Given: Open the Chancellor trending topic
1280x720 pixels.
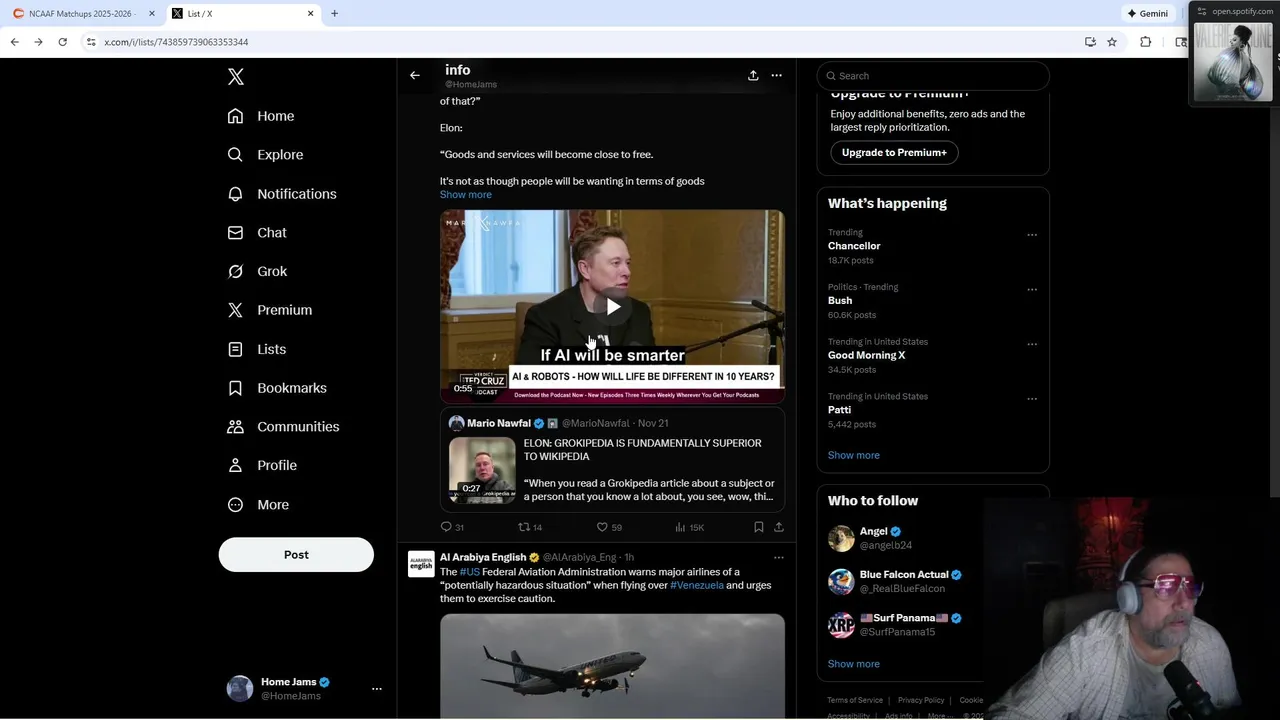Looking at the screenshot, I should coord(854,246).
